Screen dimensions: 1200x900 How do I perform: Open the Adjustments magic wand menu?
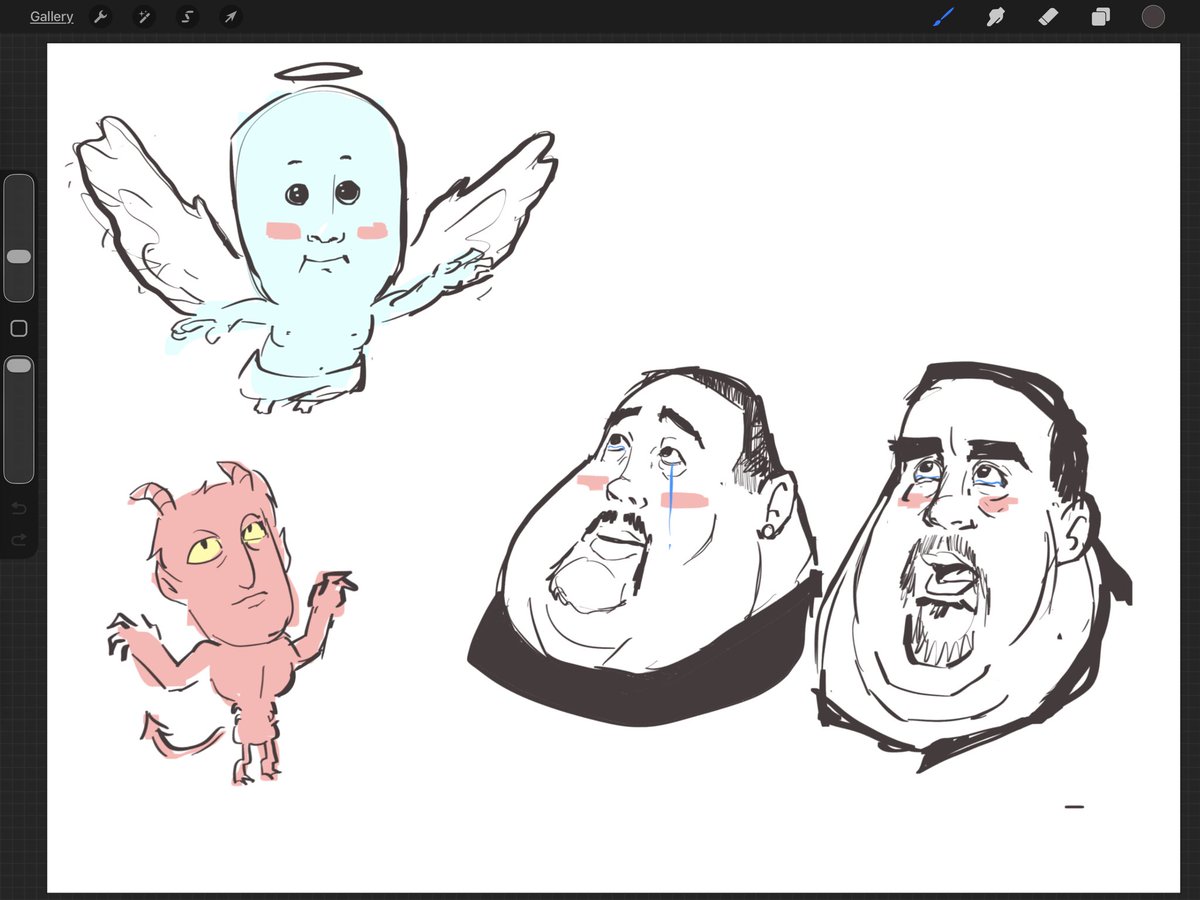point(144,16)
